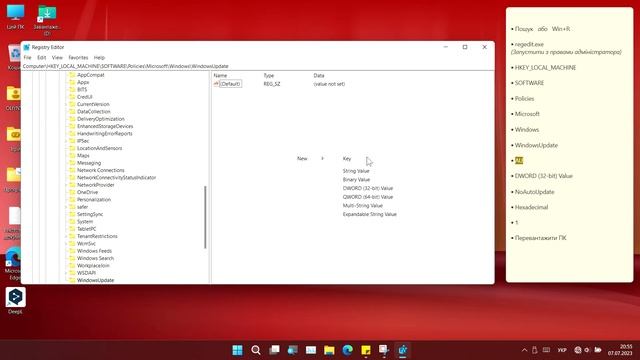Select Multi-String Value from the submenu
The width and height of the screenshot is (640, 360).
(362, 205)
